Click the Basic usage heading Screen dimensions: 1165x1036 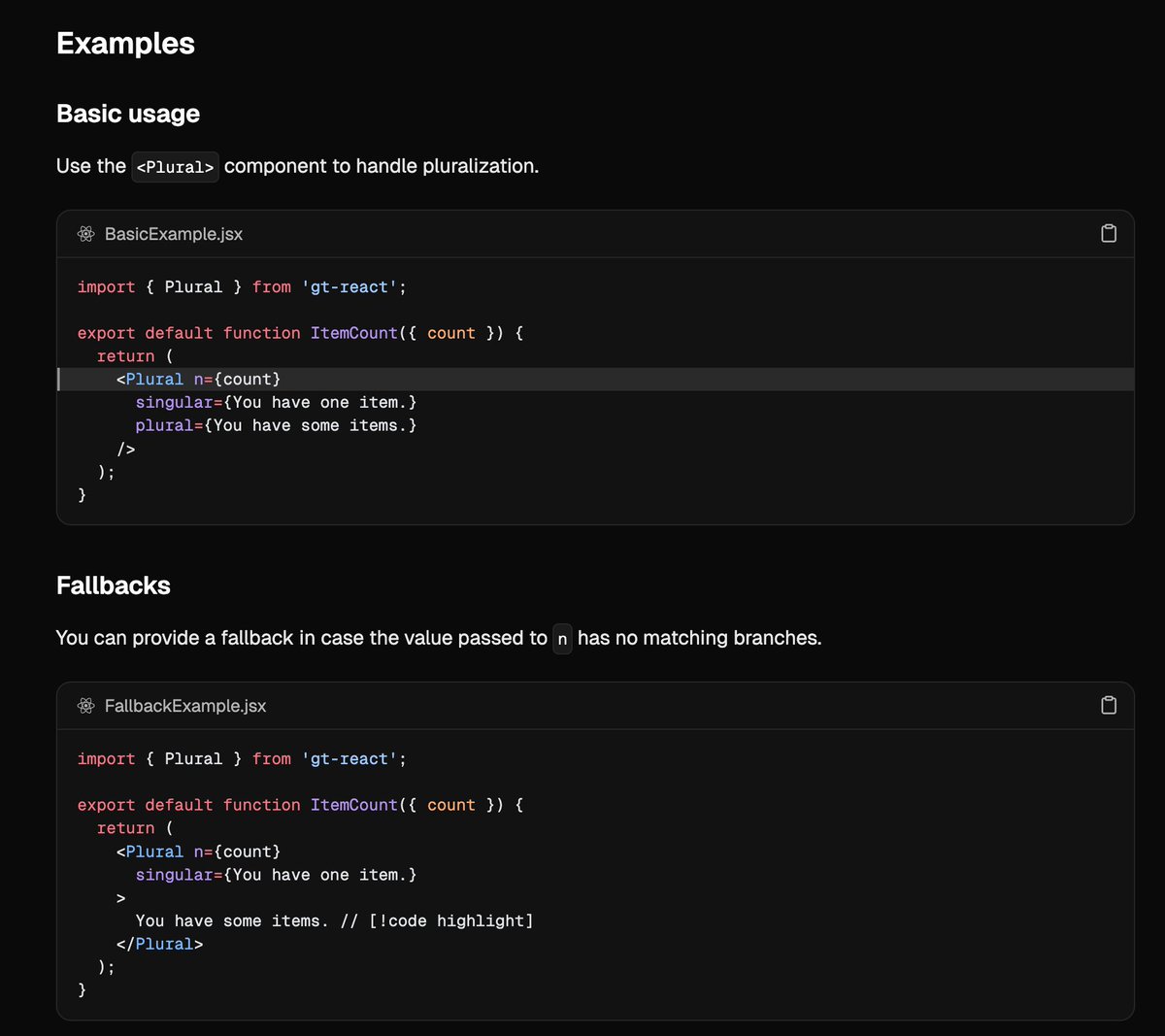pos(128,114)
